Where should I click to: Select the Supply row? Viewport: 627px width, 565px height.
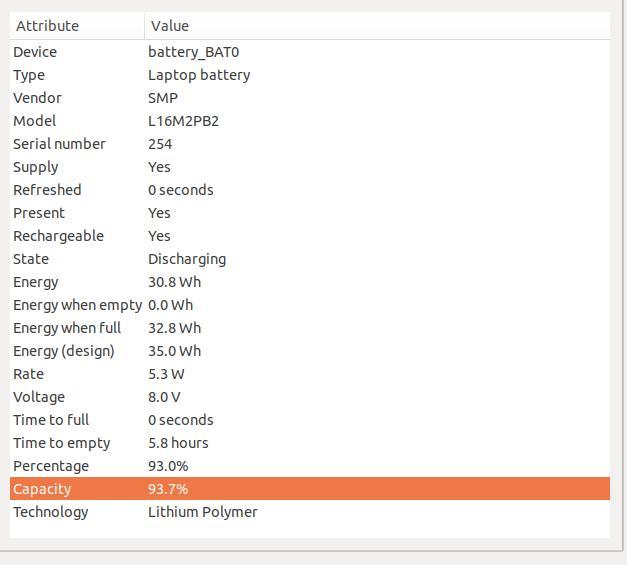tap(310, 167)
